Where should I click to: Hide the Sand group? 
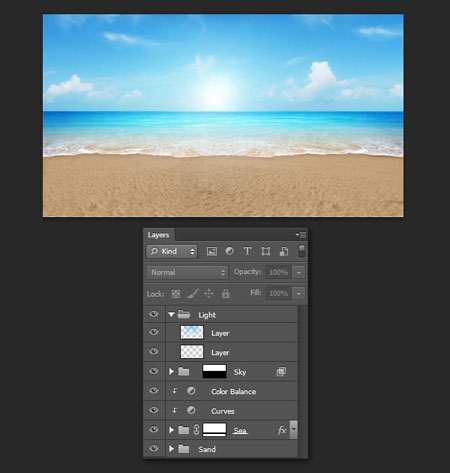tap(154, 449)
